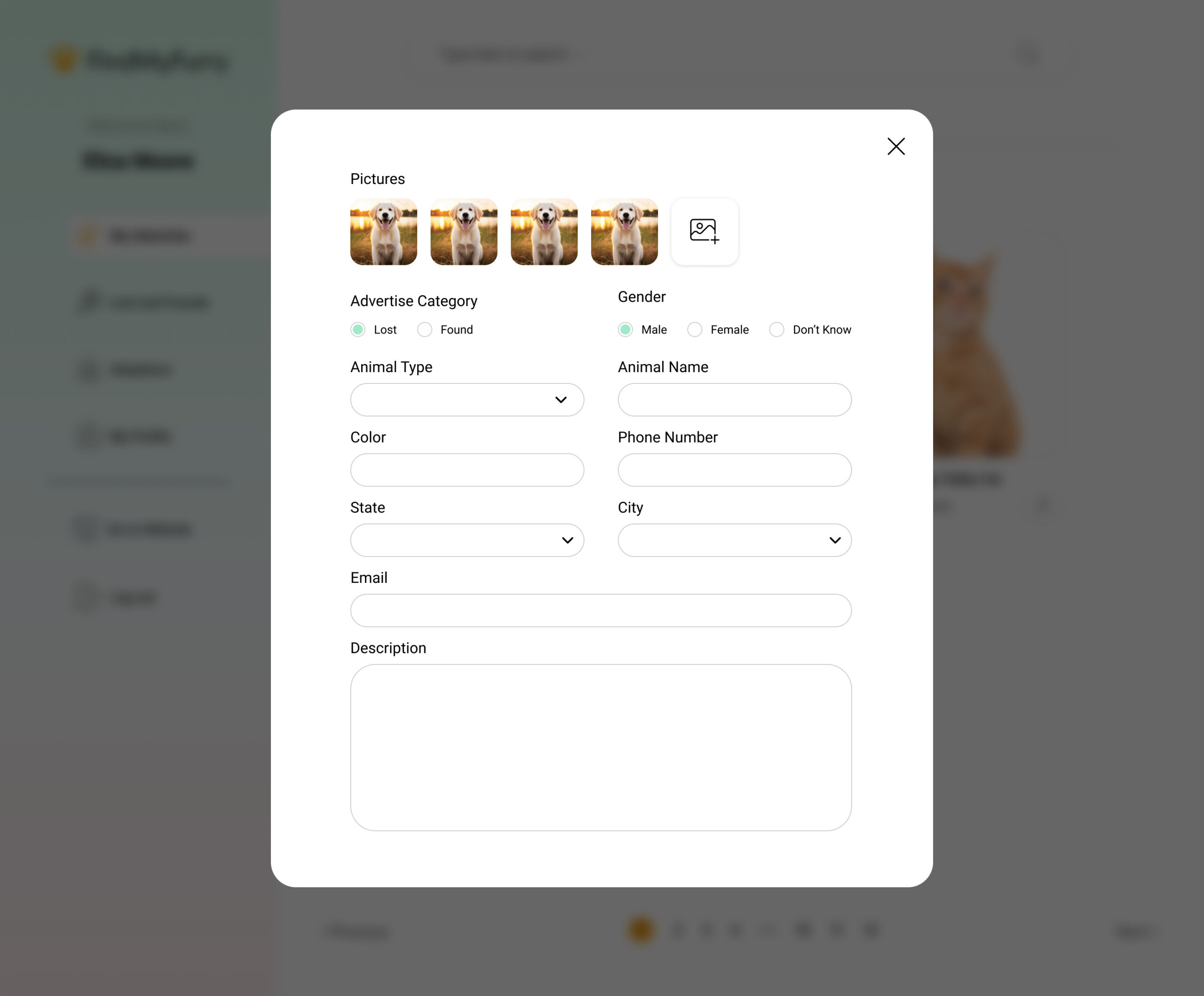1204x996 pixels.
Task: Open the City dropdown list
Action: [x=735, y=540]
